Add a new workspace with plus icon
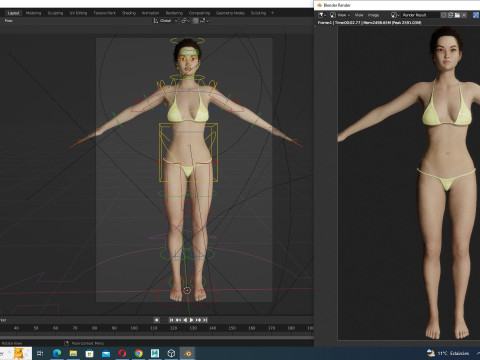Viewport: 480px width, 360px height. pyautogui.click(x=272, y=13)
